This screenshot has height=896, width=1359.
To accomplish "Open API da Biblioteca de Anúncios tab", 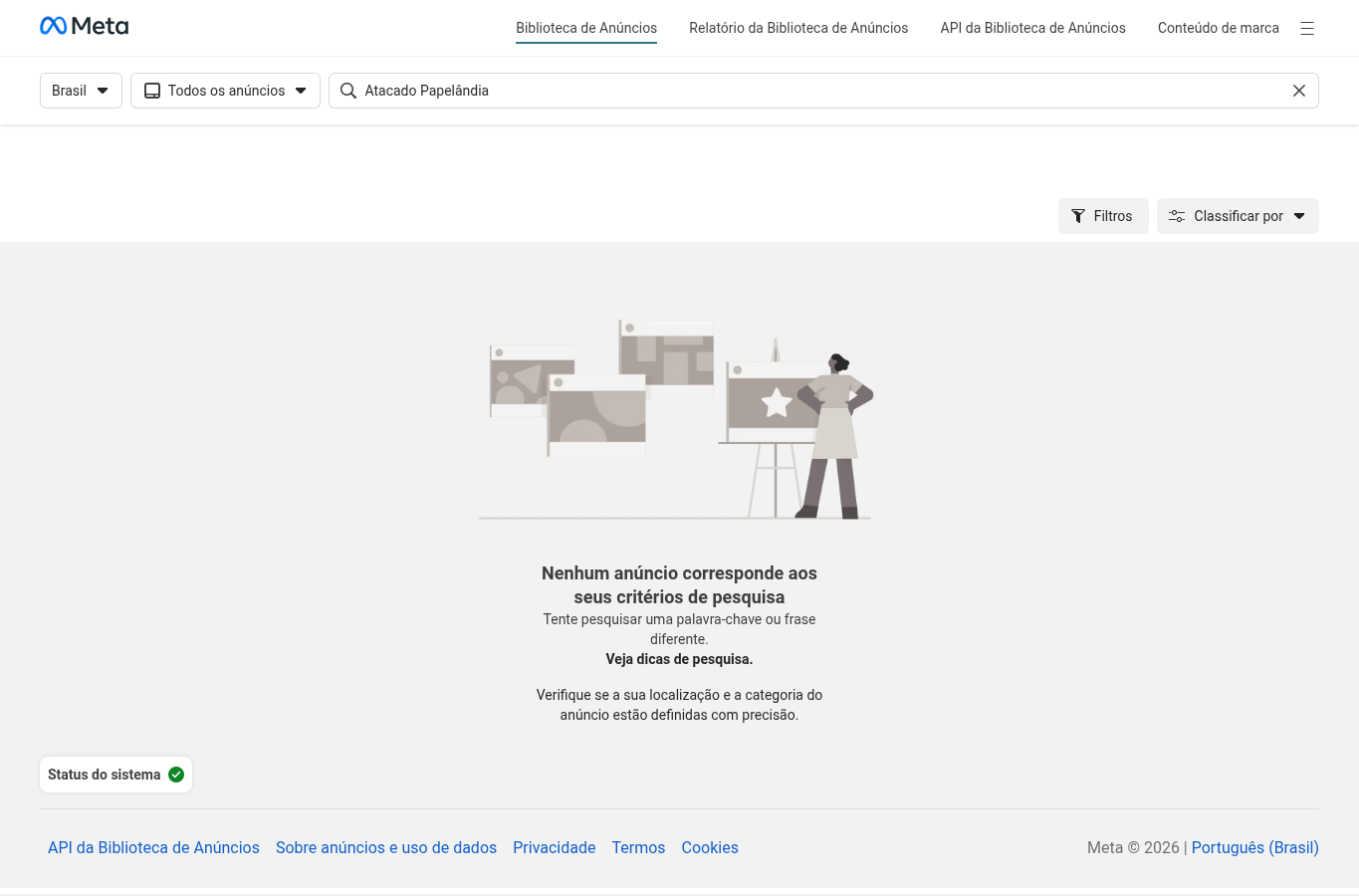I will [x=1032, y=28].
